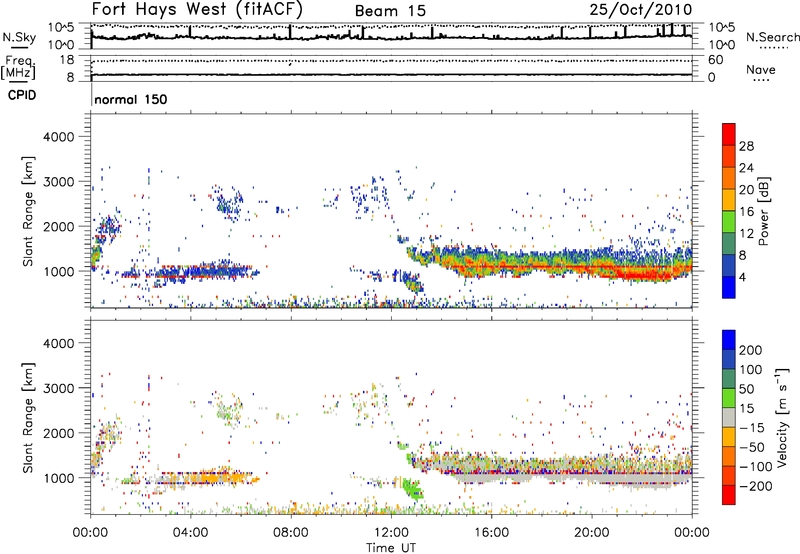
Task: Select the 18 MHz frequency tick
Action: [66, 60]
